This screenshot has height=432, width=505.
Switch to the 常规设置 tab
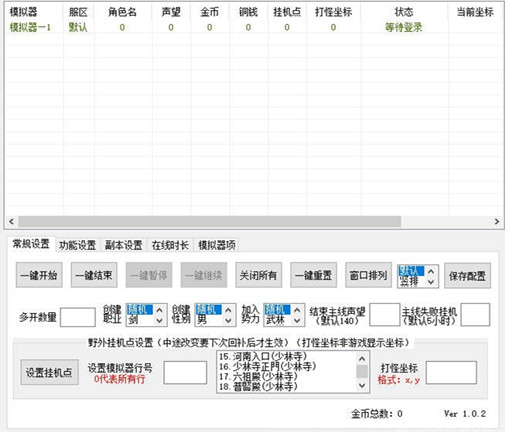click(x=31, y=244)
